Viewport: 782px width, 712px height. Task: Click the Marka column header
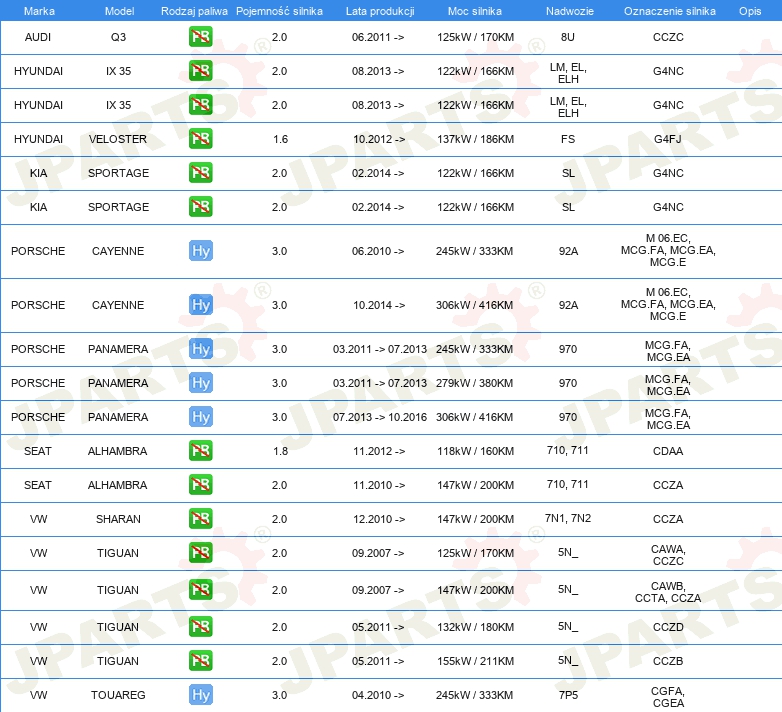click(38, 10)
